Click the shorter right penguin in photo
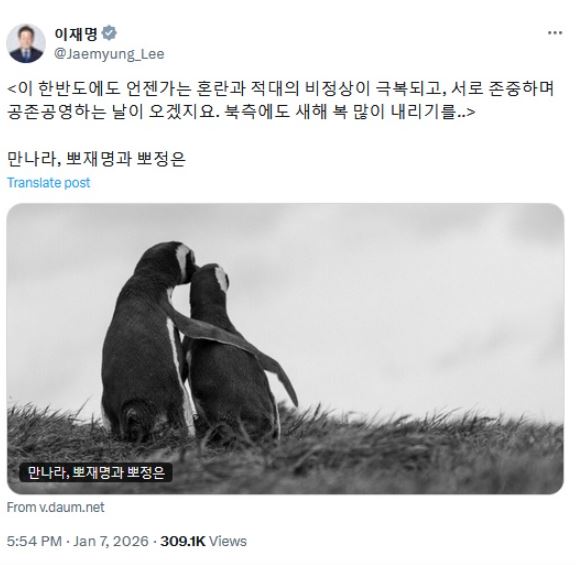 pos(231,353)
